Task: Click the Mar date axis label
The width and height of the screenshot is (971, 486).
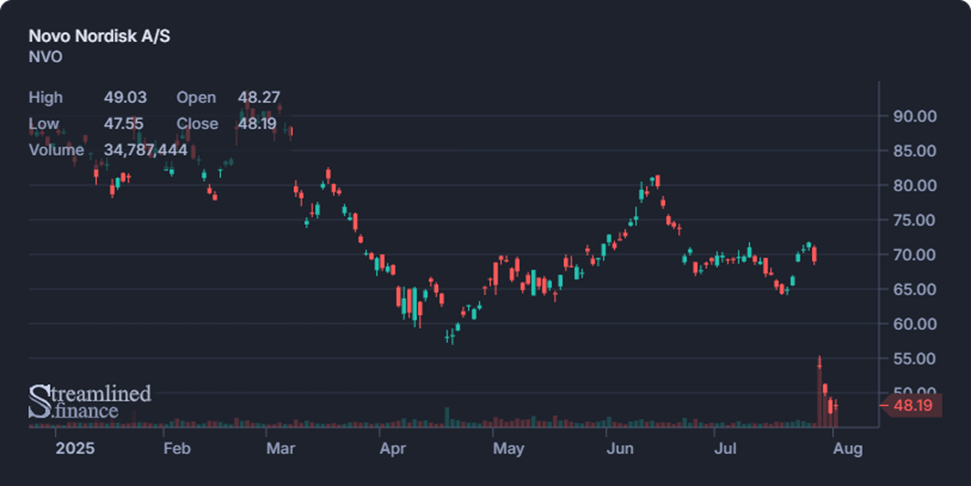Action: coord(281,448)
